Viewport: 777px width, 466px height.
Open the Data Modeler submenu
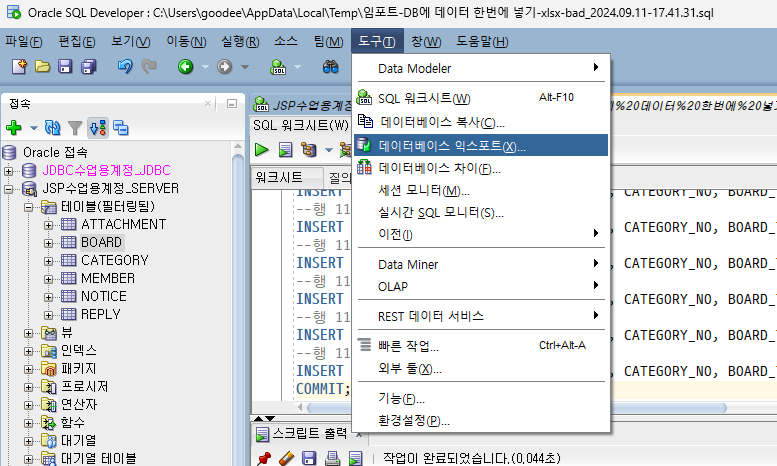click(481, 68)
